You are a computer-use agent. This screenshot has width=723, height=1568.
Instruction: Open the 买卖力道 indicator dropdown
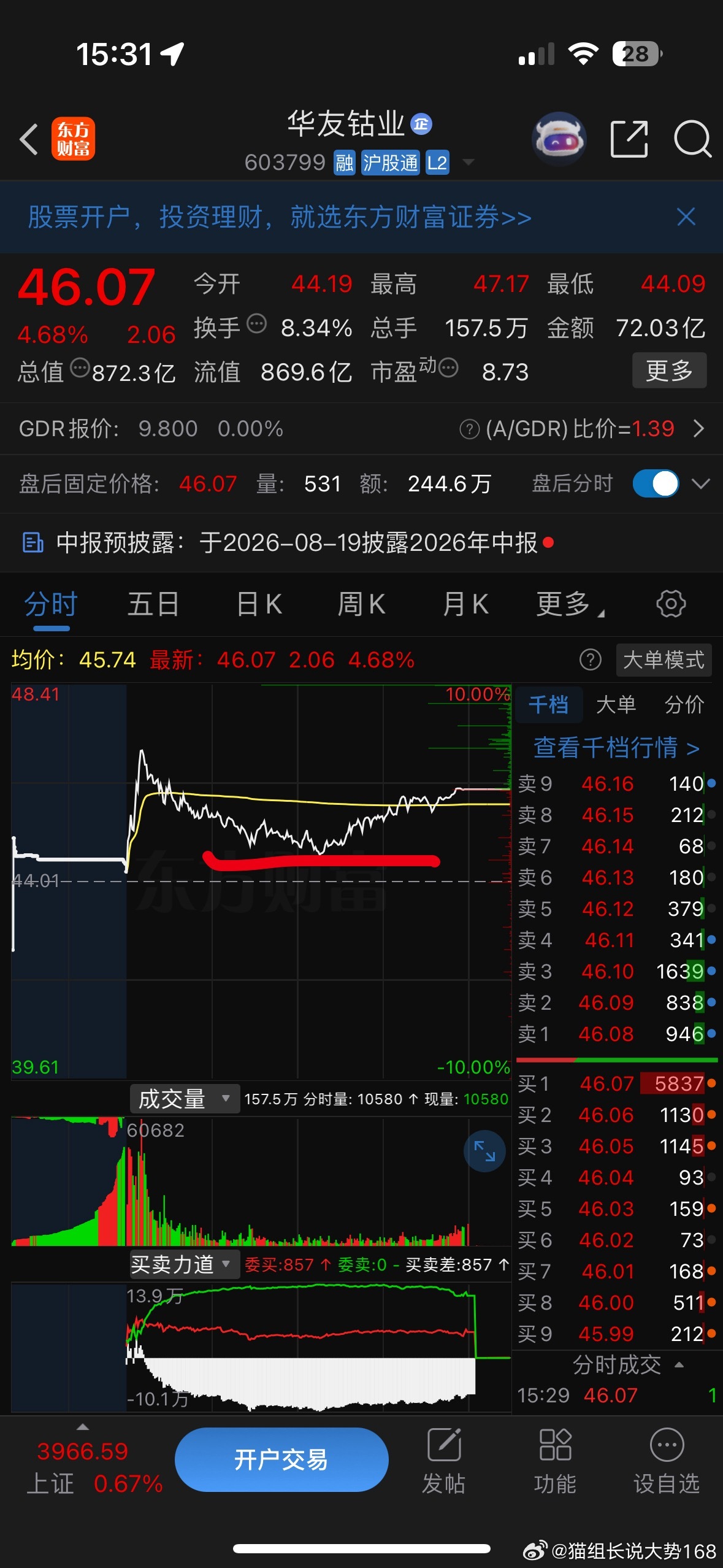click(x=184, y=1264)
